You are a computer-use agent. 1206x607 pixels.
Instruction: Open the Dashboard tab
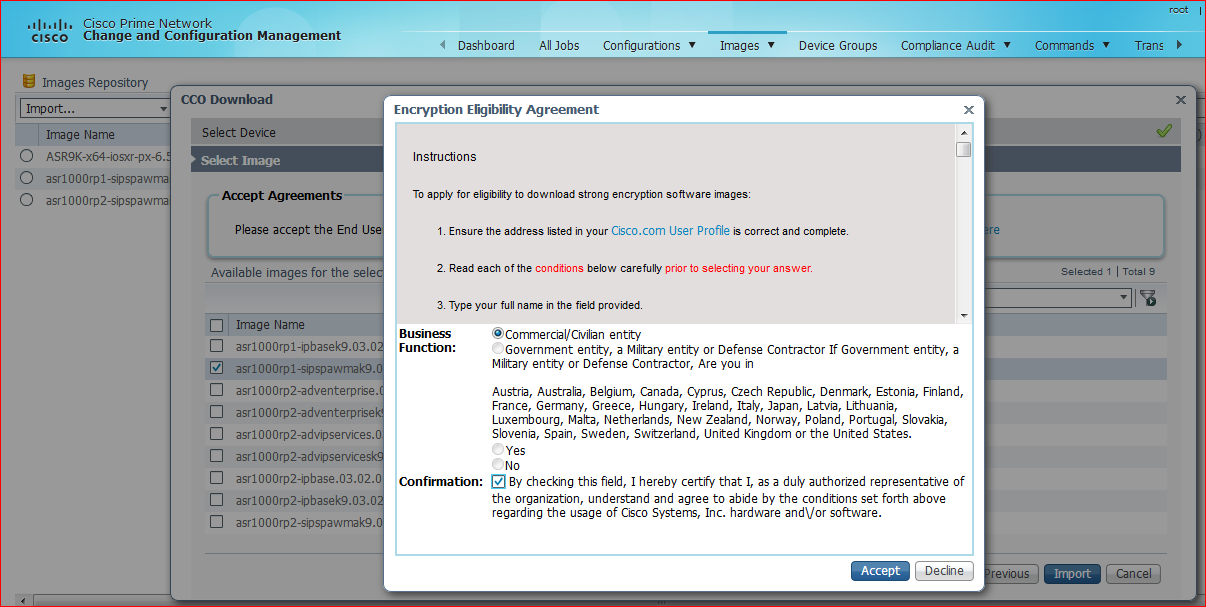(x=486, y=45)
